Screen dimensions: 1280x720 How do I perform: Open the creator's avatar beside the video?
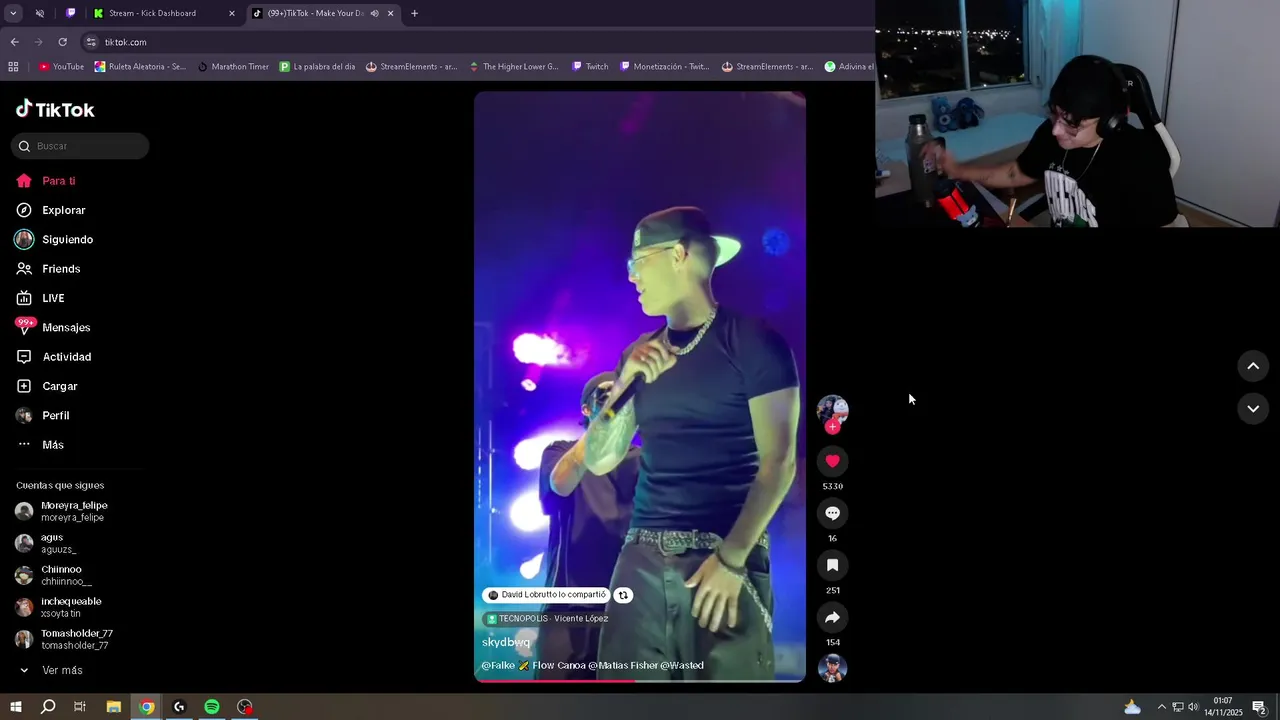coord(832,410)
